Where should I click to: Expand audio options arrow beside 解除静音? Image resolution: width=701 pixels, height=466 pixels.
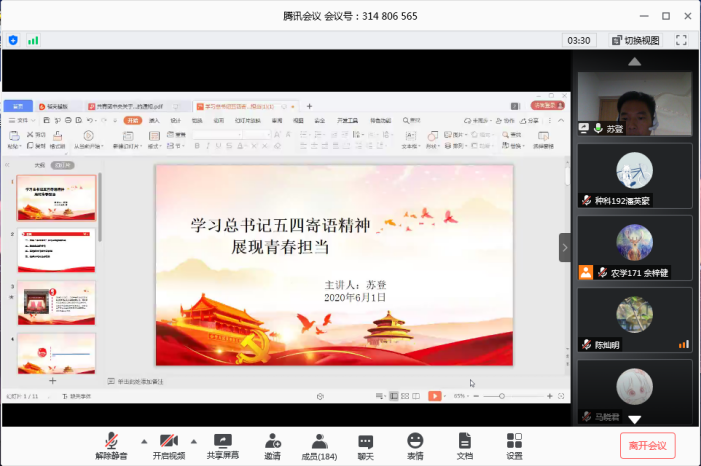coord(142,441)
